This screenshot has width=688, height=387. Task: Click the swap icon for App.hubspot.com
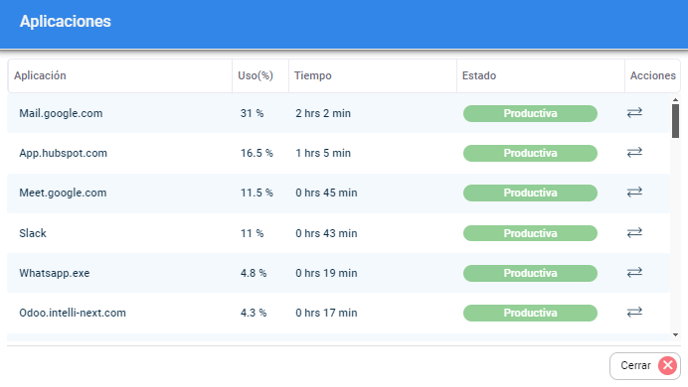634,153
